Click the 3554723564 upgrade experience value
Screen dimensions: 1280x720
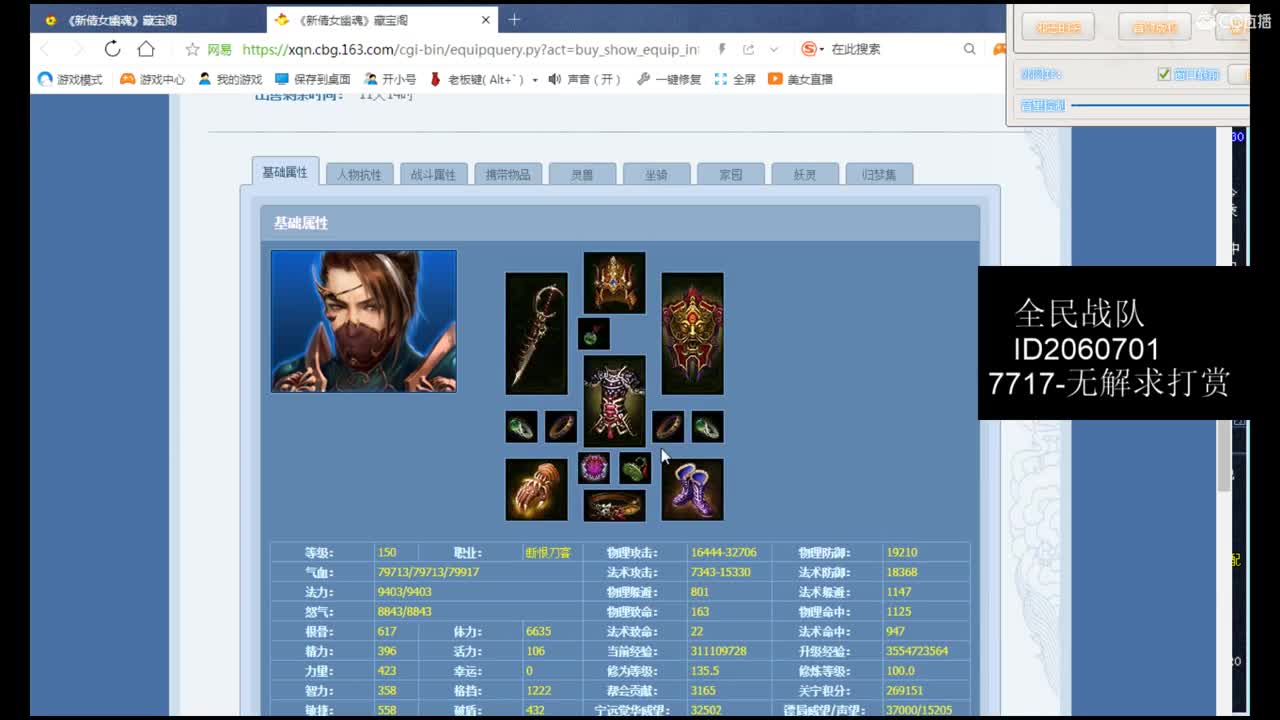point(917,651)
